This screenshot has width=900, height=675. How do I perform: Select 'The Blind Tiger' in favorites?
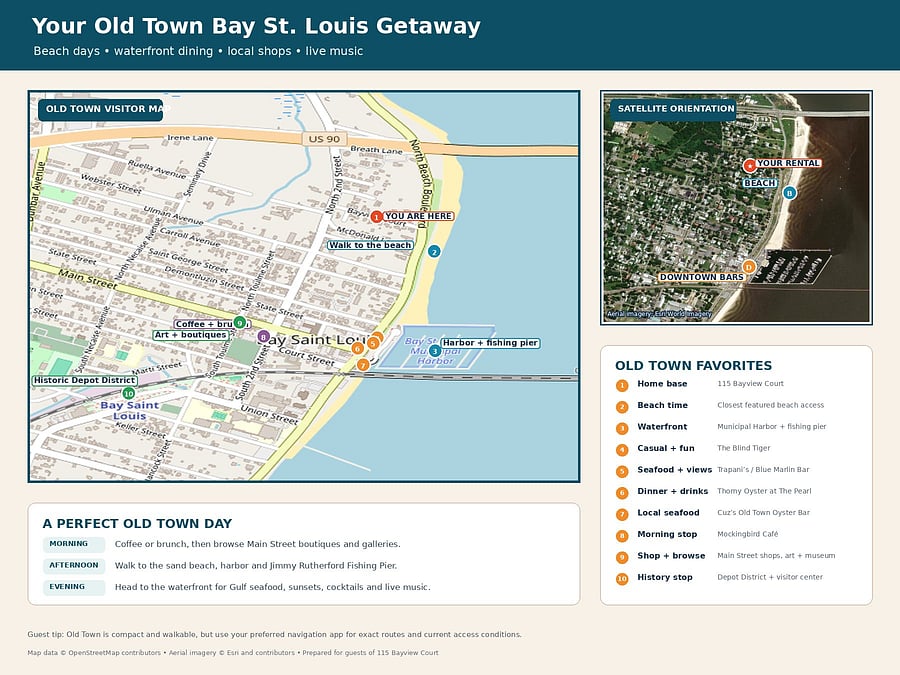(744, 448)
